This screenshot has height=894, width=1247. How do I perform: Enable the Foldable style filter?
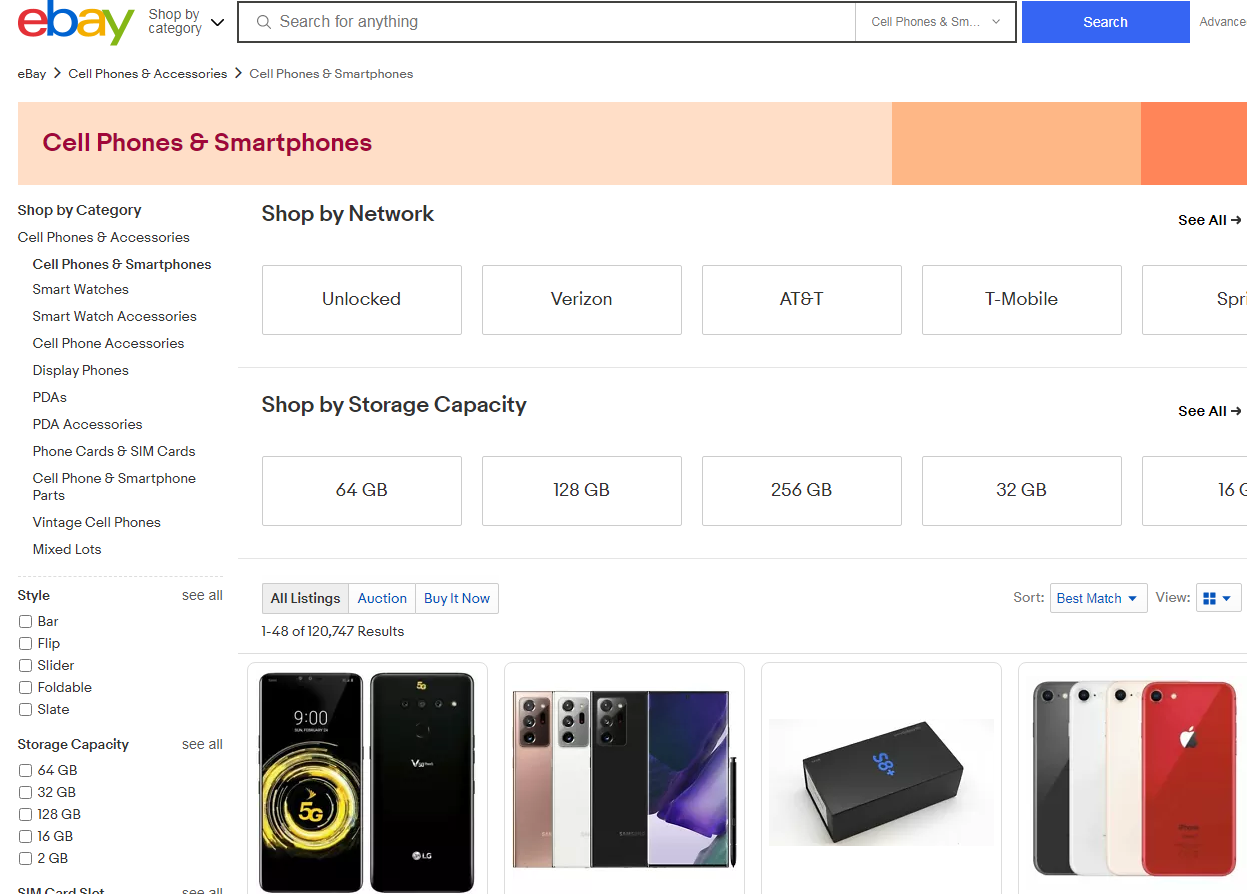click(x=26, y=687)
